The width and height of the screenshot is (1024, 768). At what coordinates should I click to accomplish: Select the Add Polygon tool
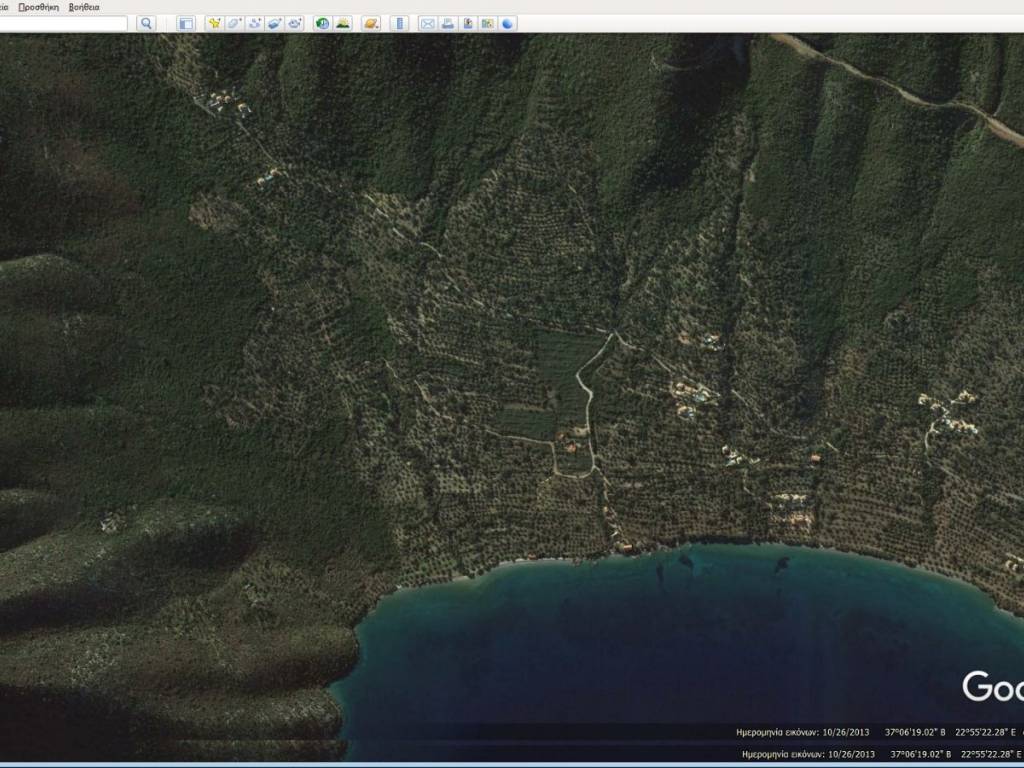(234, 23)
